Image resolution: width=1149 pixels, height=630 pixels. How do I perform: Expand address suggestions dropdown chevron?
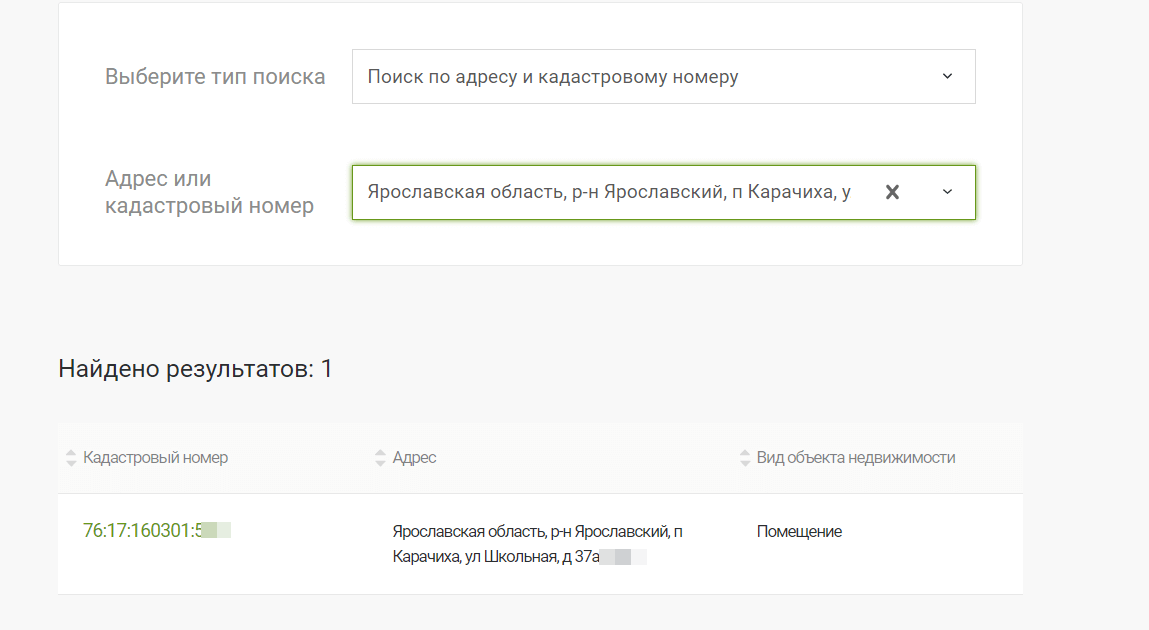pyautogui.click(x=947, y=192)
